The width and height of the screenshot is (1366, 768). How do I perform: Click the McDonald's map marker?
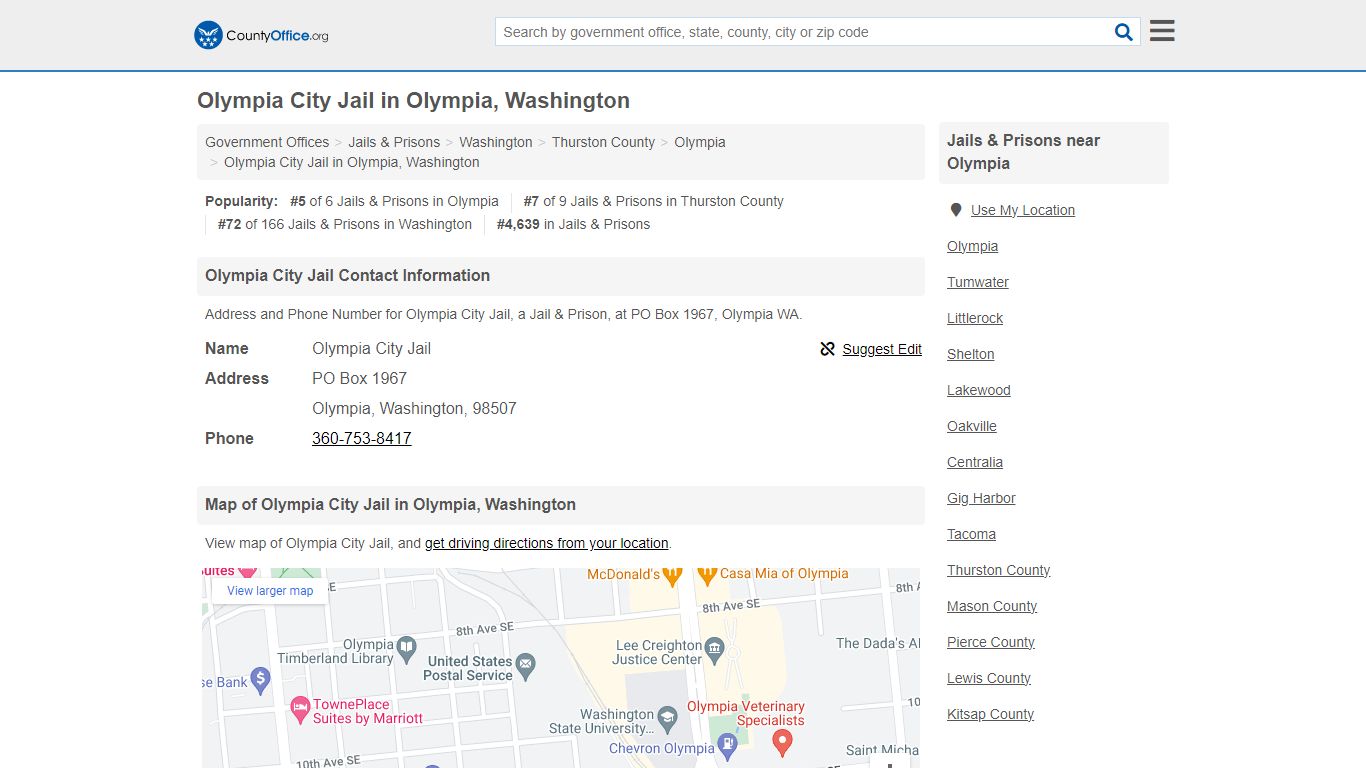[x=673, y=576]
